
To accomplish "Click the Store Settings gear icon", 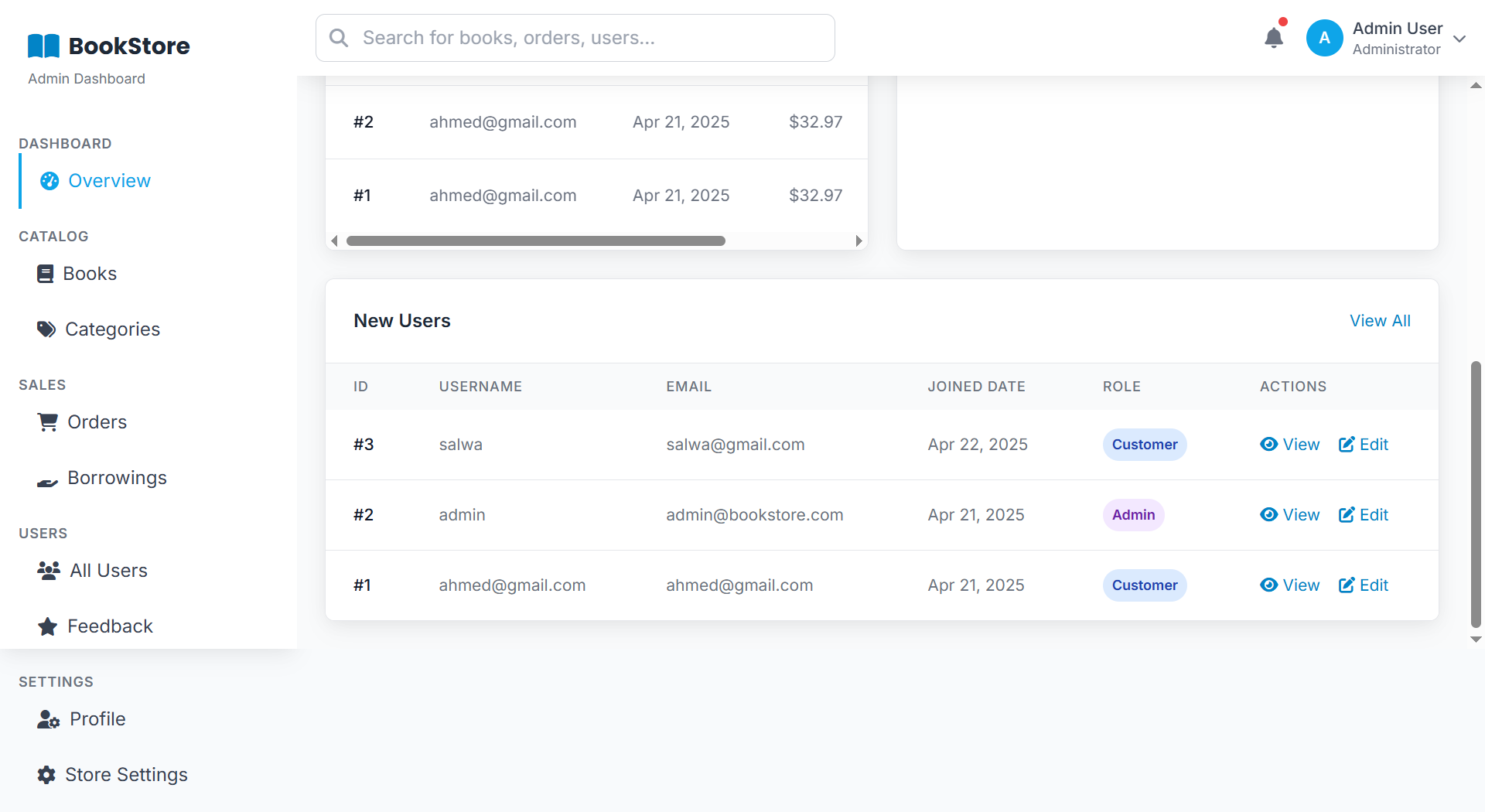I will tap(46, 774).
